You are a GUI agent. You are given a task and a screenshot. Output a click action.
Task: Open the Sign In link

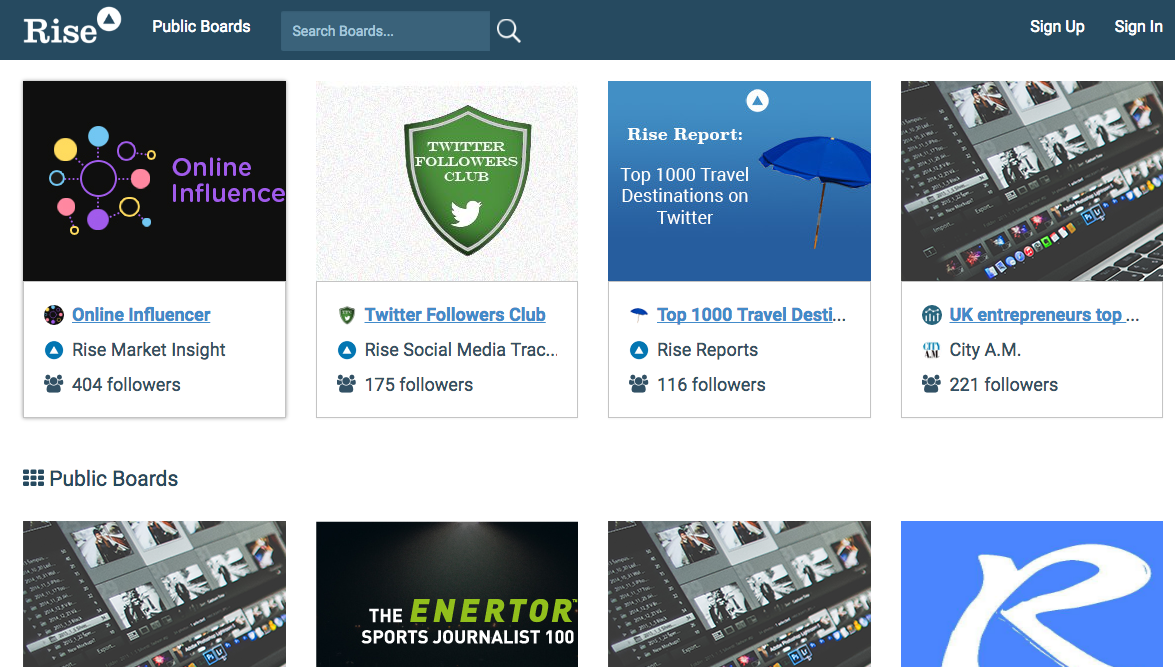(x=1138, y=27)
